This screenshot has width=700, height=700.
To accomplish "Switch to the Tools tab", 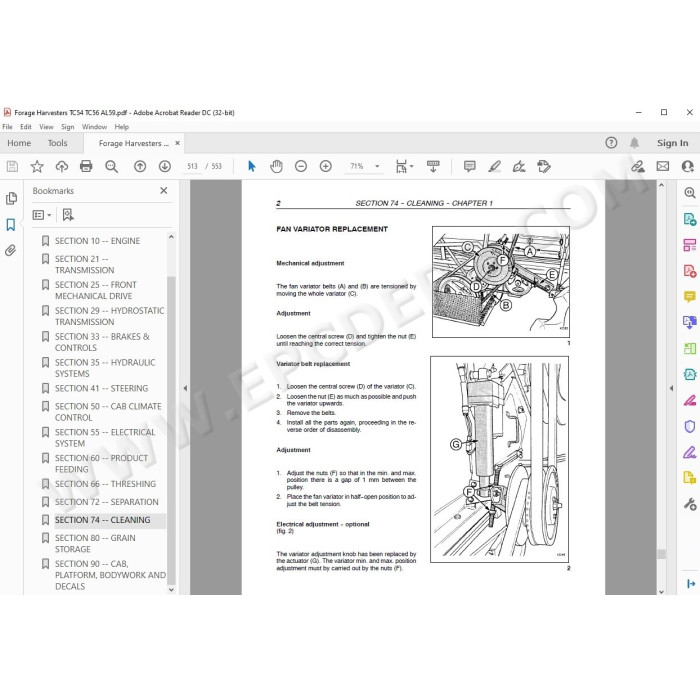I will click(58, 143).
